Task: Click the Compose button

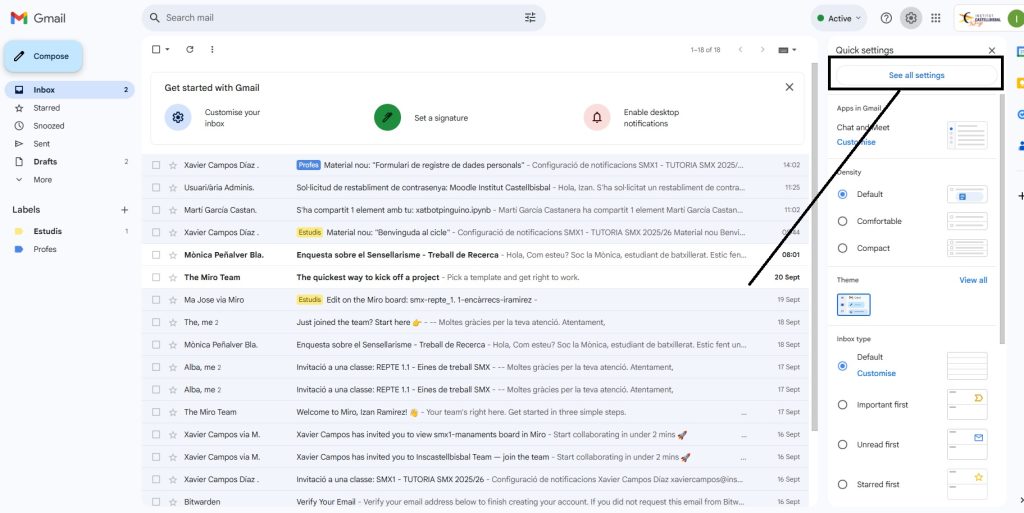Action: click(x=43, y=56)
